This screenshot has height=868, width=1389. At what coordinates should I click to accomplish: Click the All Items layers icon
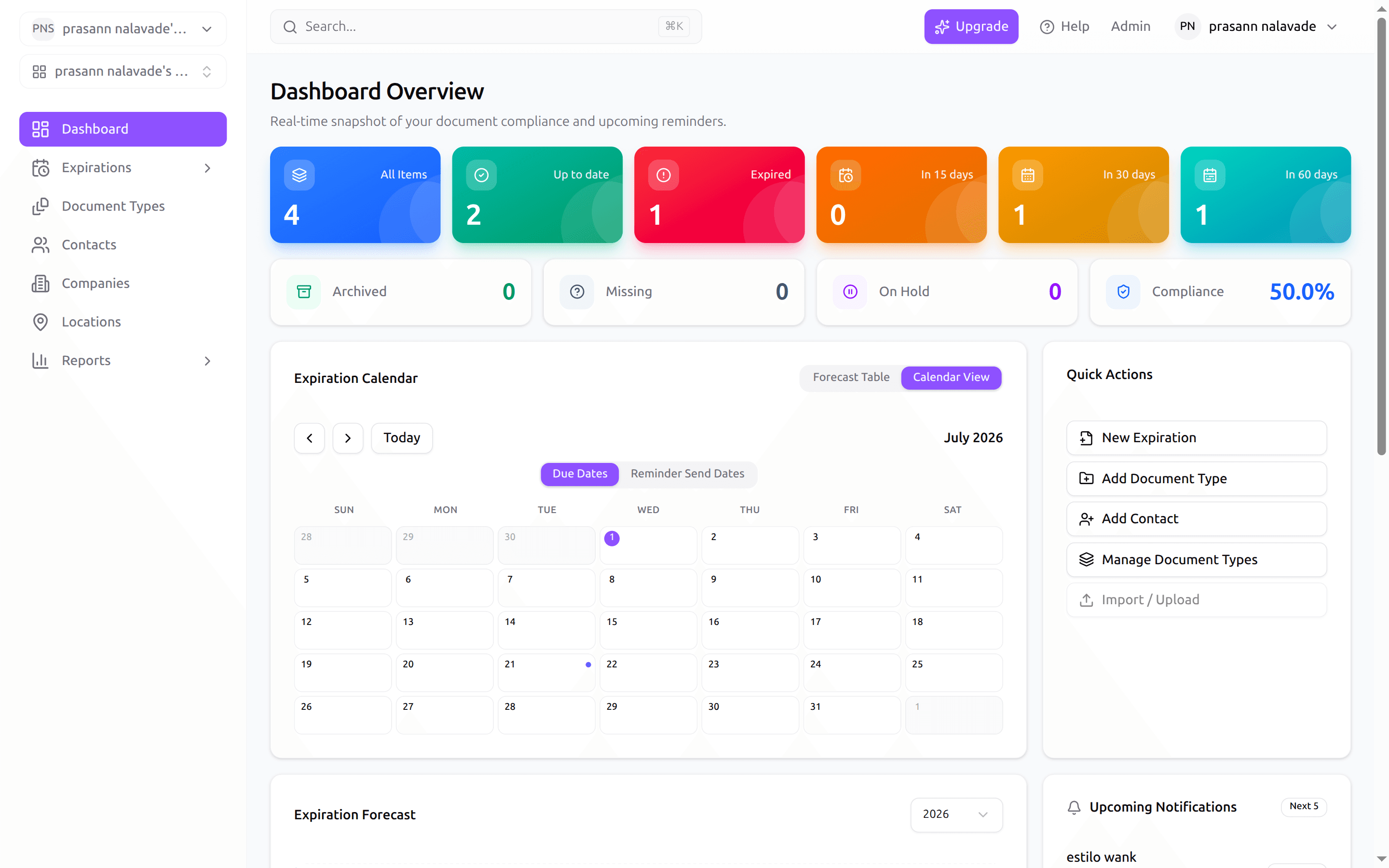(299, 175)
